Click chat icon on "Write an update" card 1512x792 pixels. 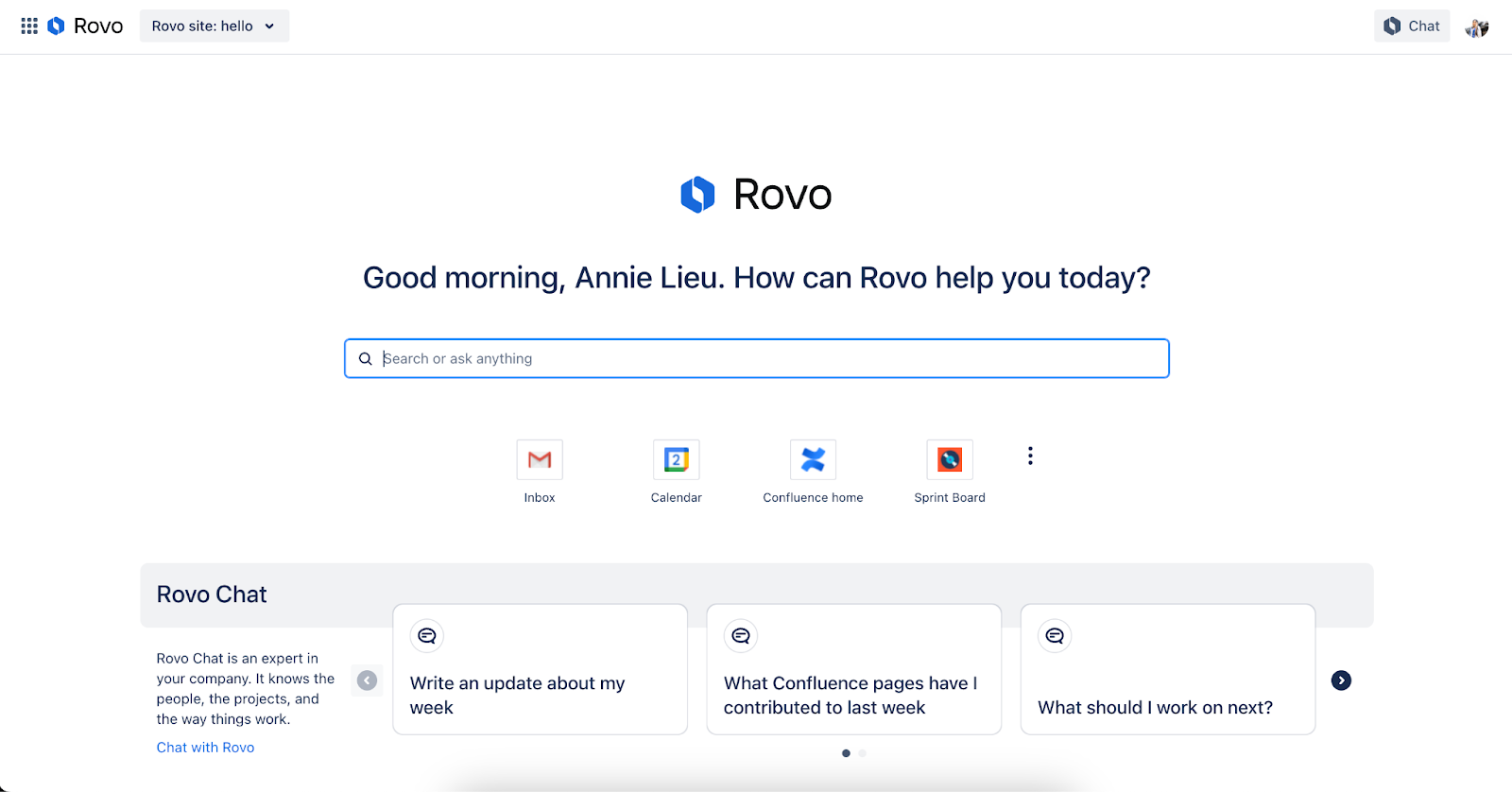pyautogui.click(x=427, y=636)
